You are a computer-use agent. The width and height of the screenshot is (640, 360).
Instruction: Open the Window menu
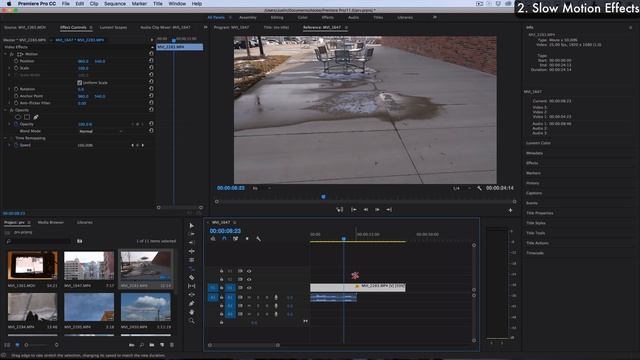tap(177, 4)
